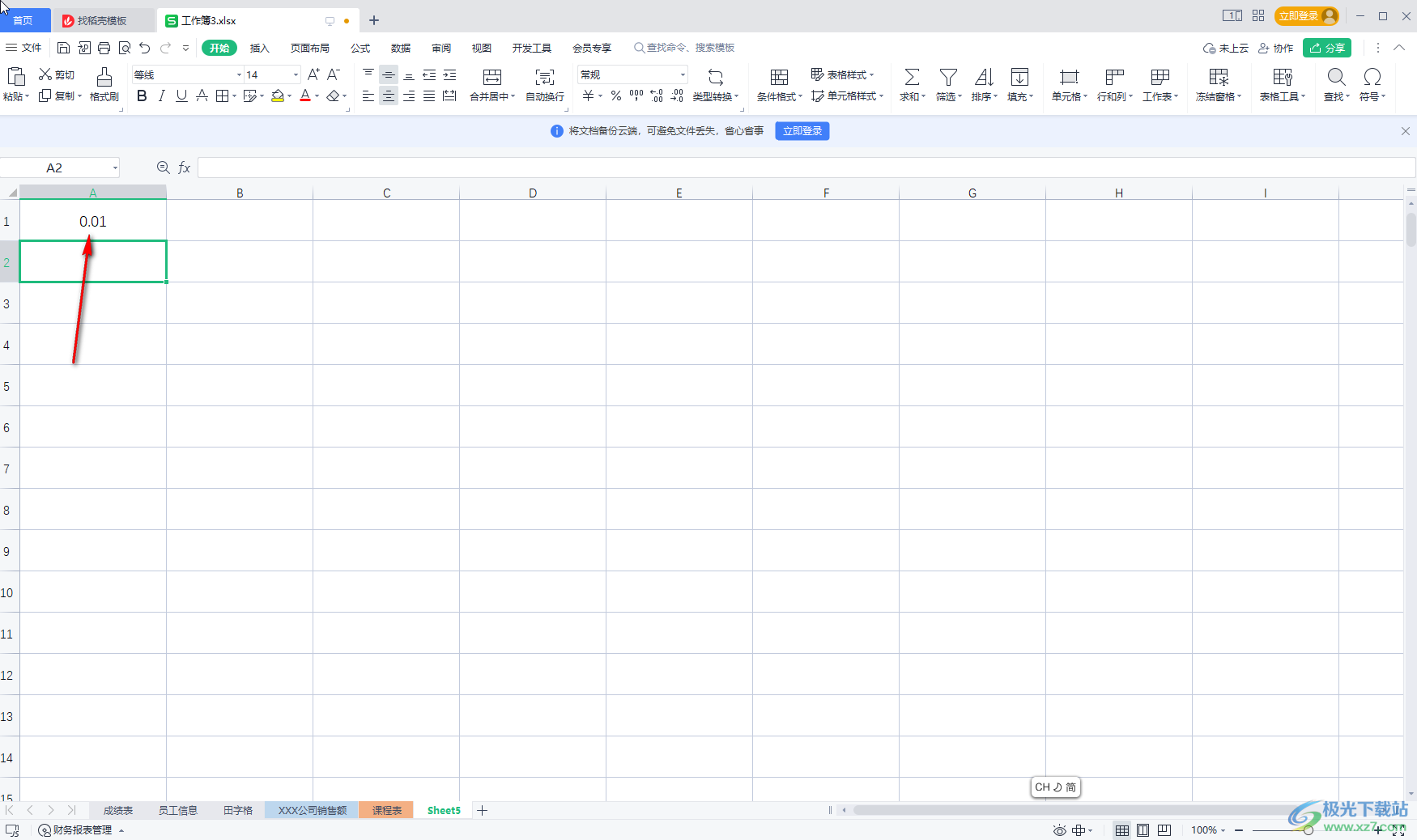Toggle Italic formatting
Viewport: 1417px width, 840px height.
tap(162, 96)
